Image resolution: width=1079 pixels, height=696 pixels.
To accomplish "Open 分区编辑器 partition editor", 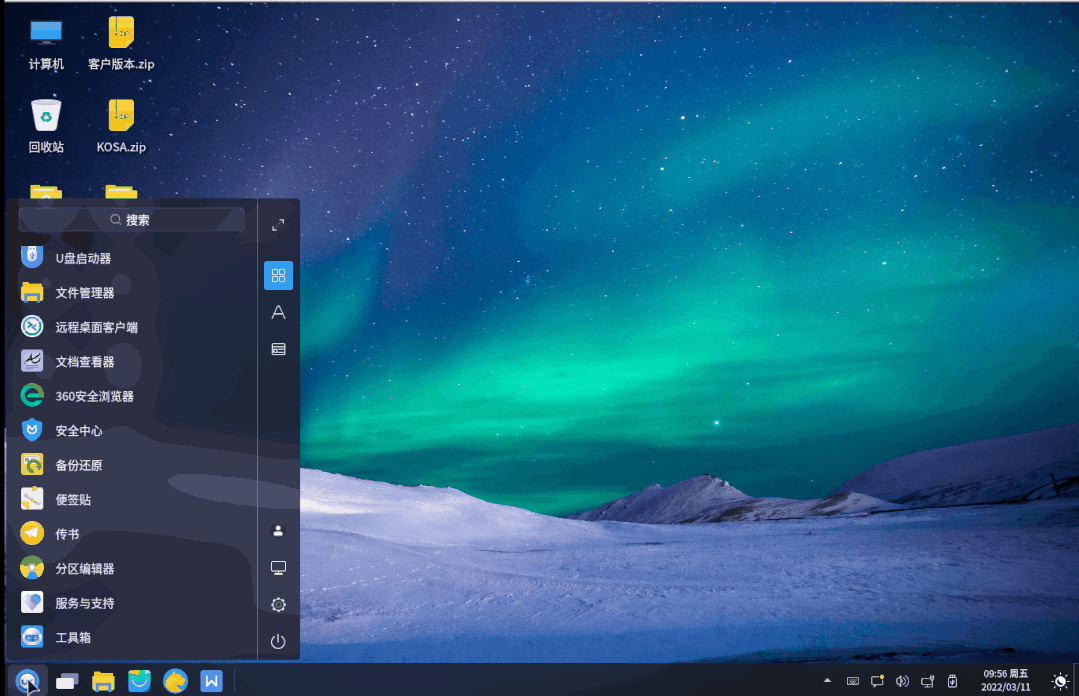I will (x=84, y=569).
